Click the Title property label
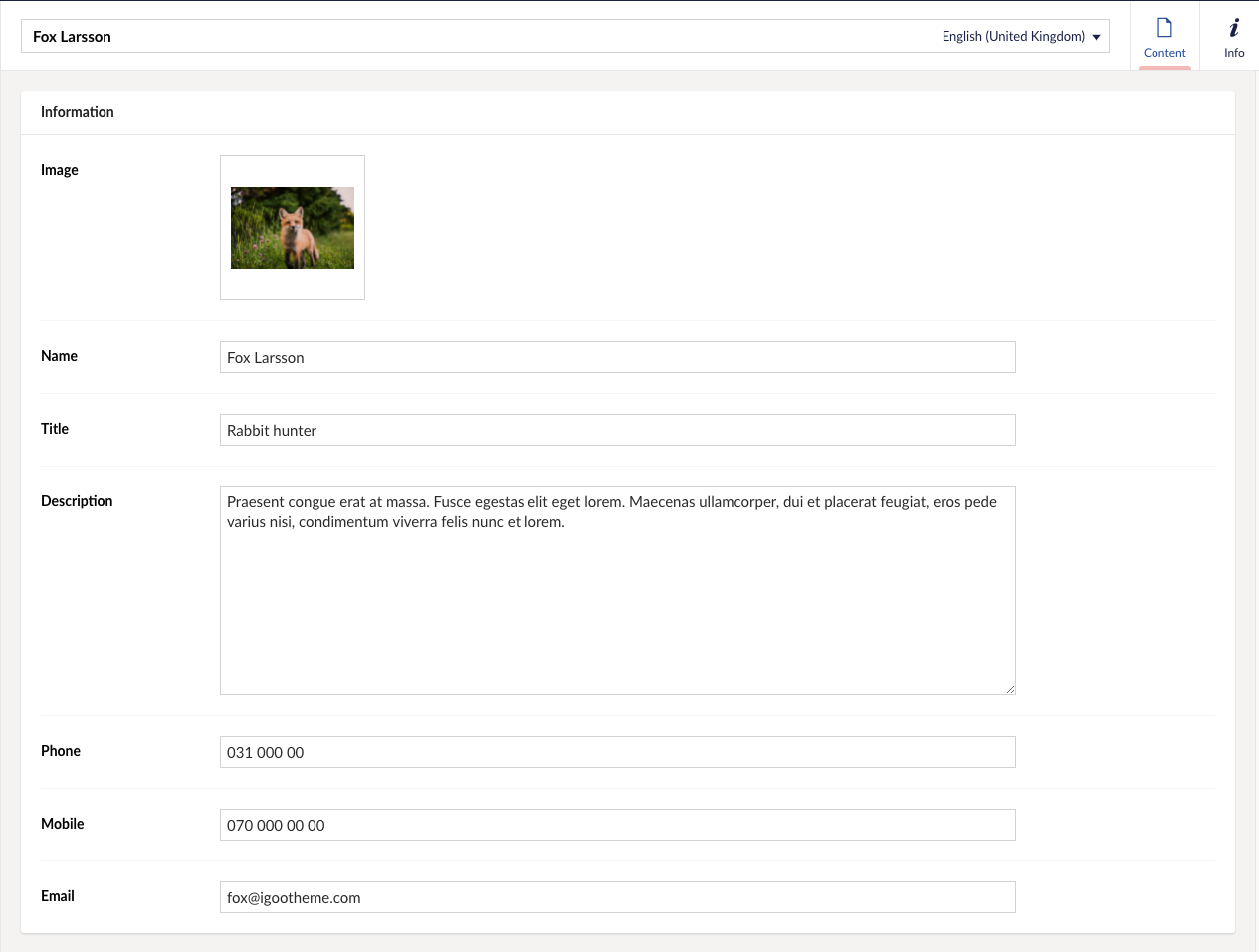 (x=55, y=429)
